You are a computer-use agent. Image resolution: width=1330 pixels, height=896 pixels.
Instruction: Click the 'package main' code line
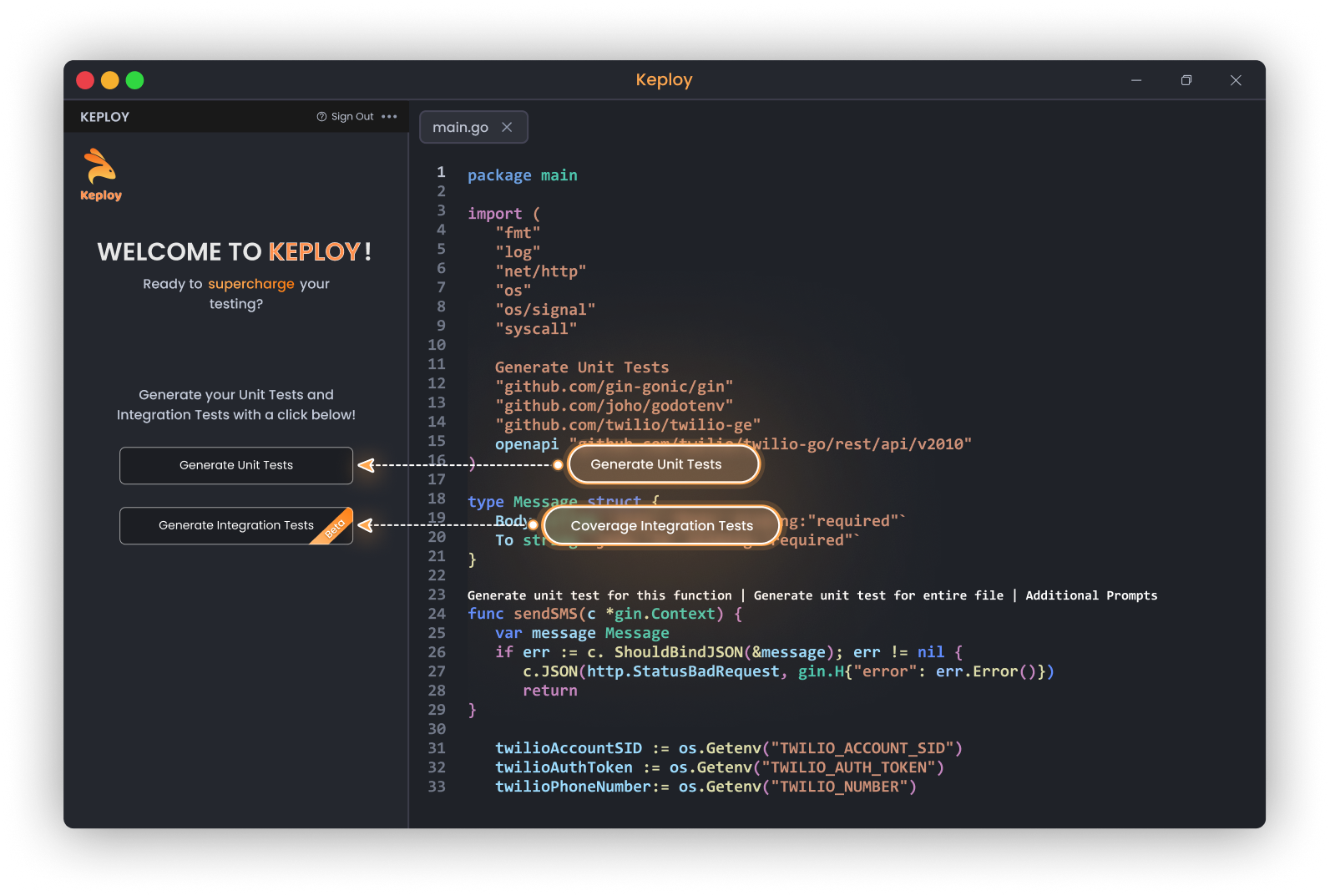[523, 175]
